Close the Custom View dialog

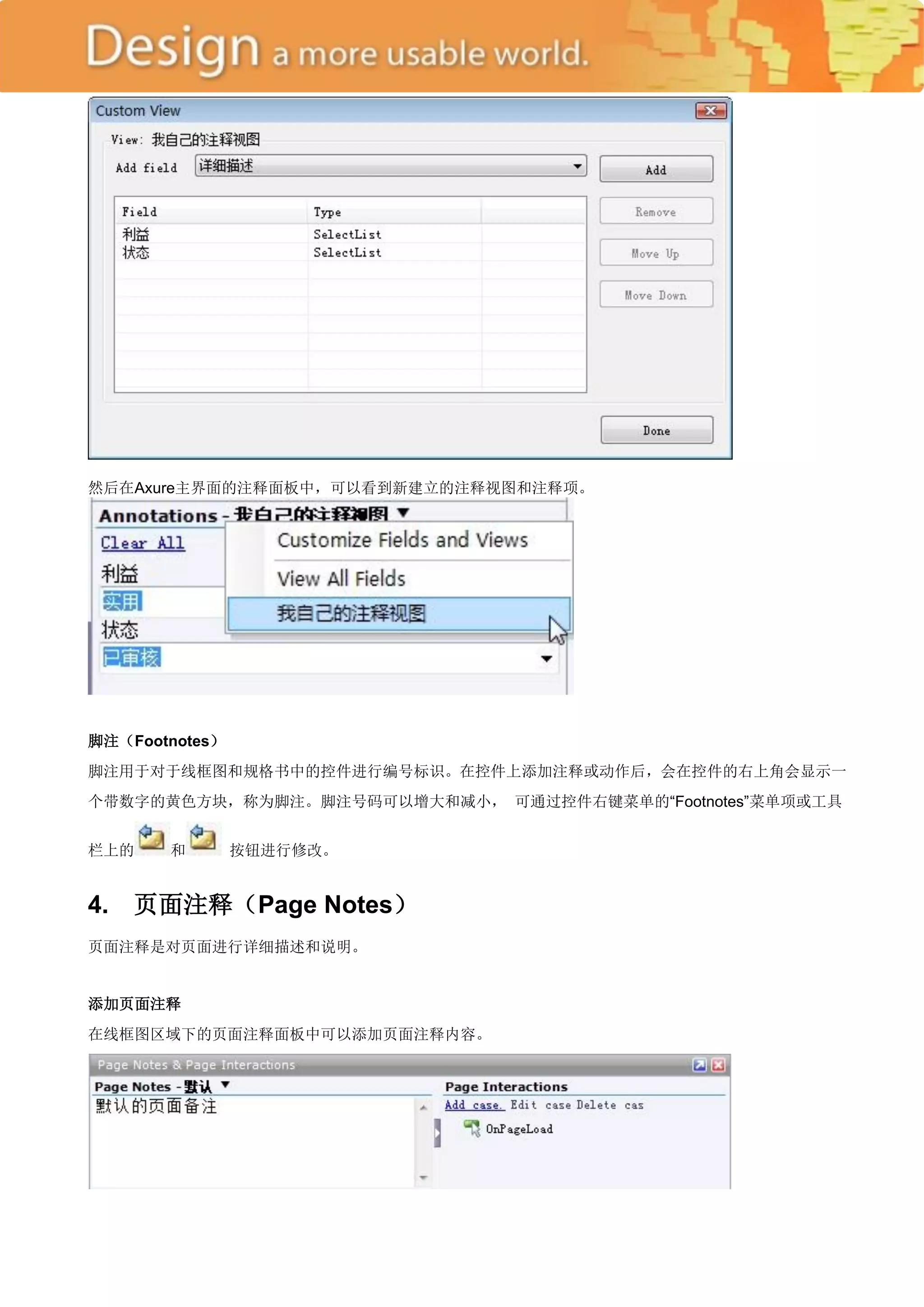click(711, 111)
